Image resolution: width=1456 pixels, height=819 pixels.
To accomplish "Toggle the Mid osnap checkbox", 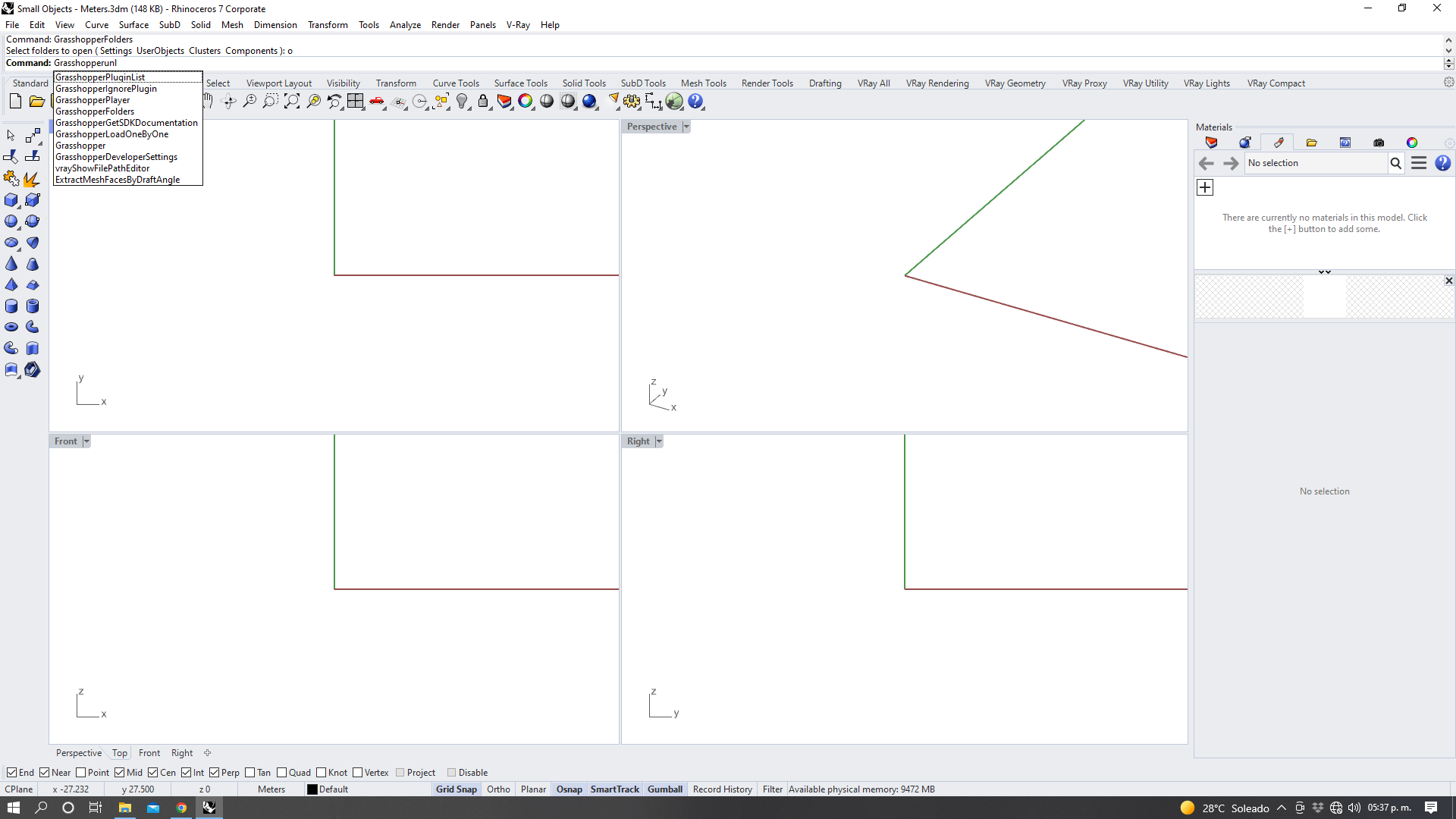I will (120, 773).
